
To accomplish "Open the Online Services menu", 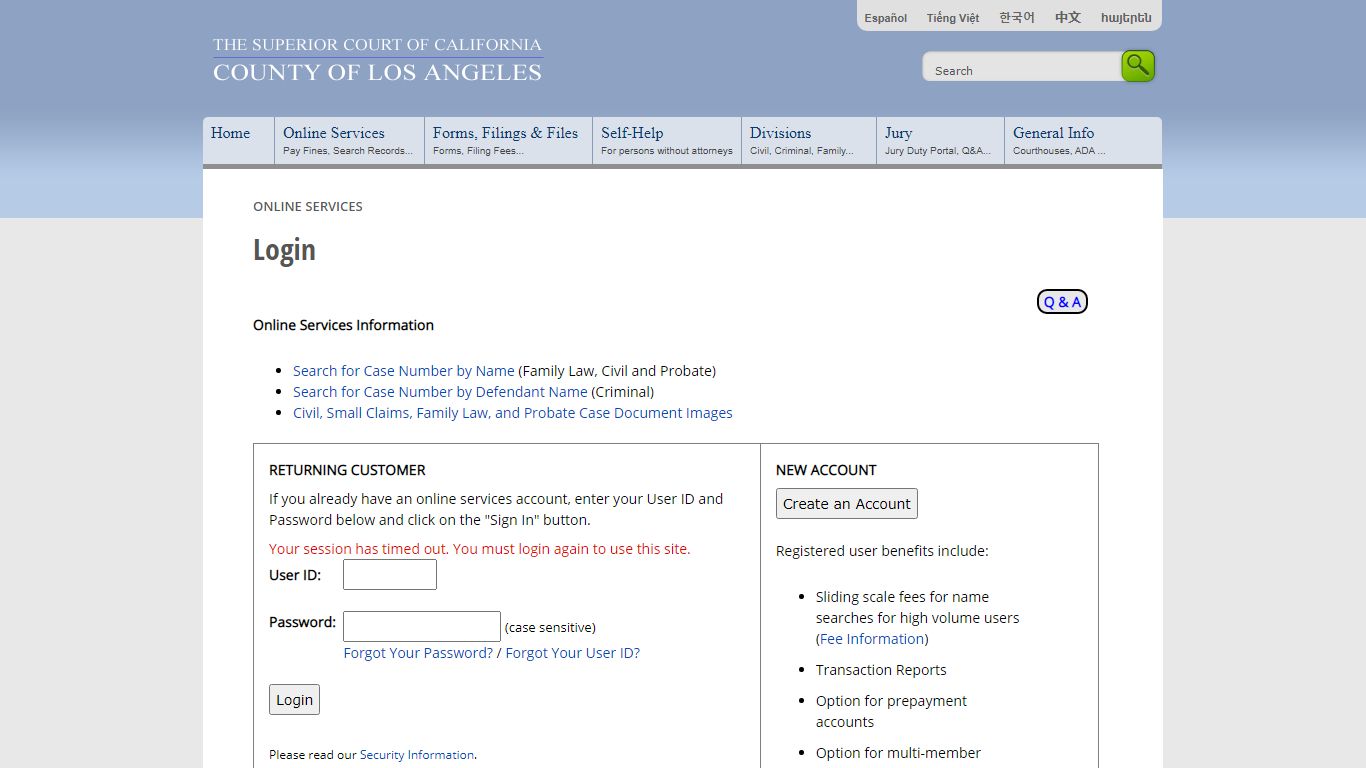I will pos(349,140).
